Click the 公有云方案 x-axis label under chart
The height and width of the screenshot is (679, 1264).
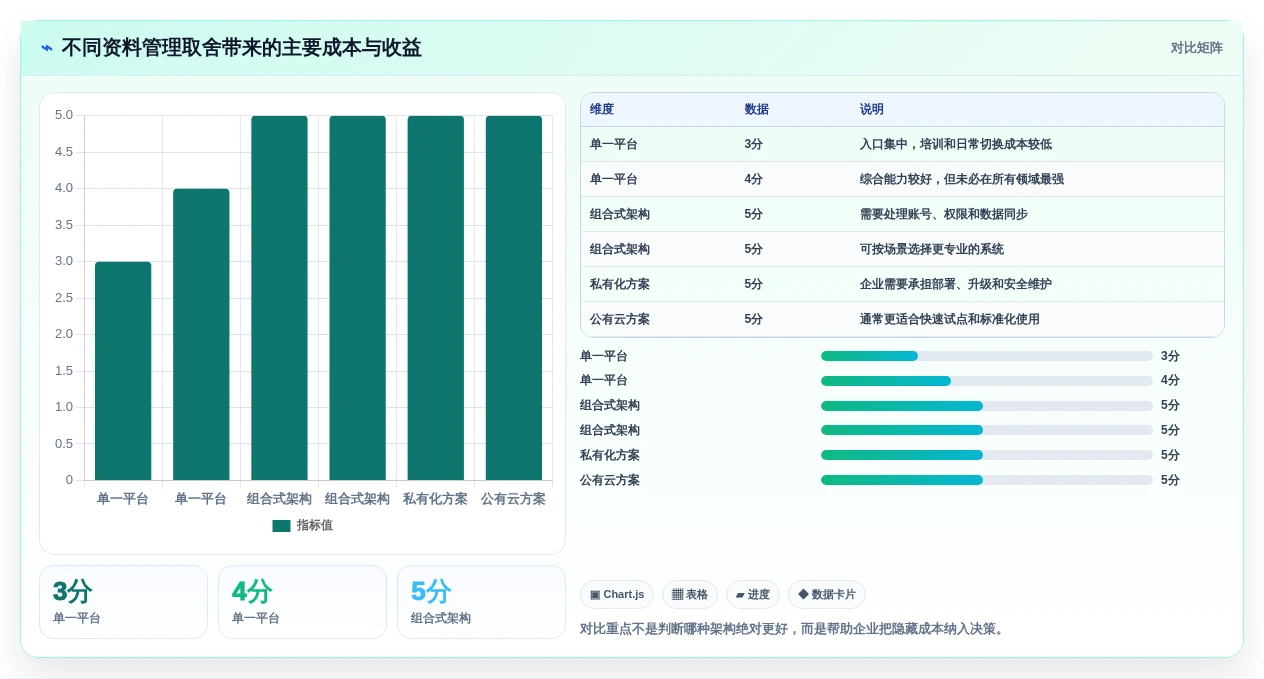tap(513, 498)
